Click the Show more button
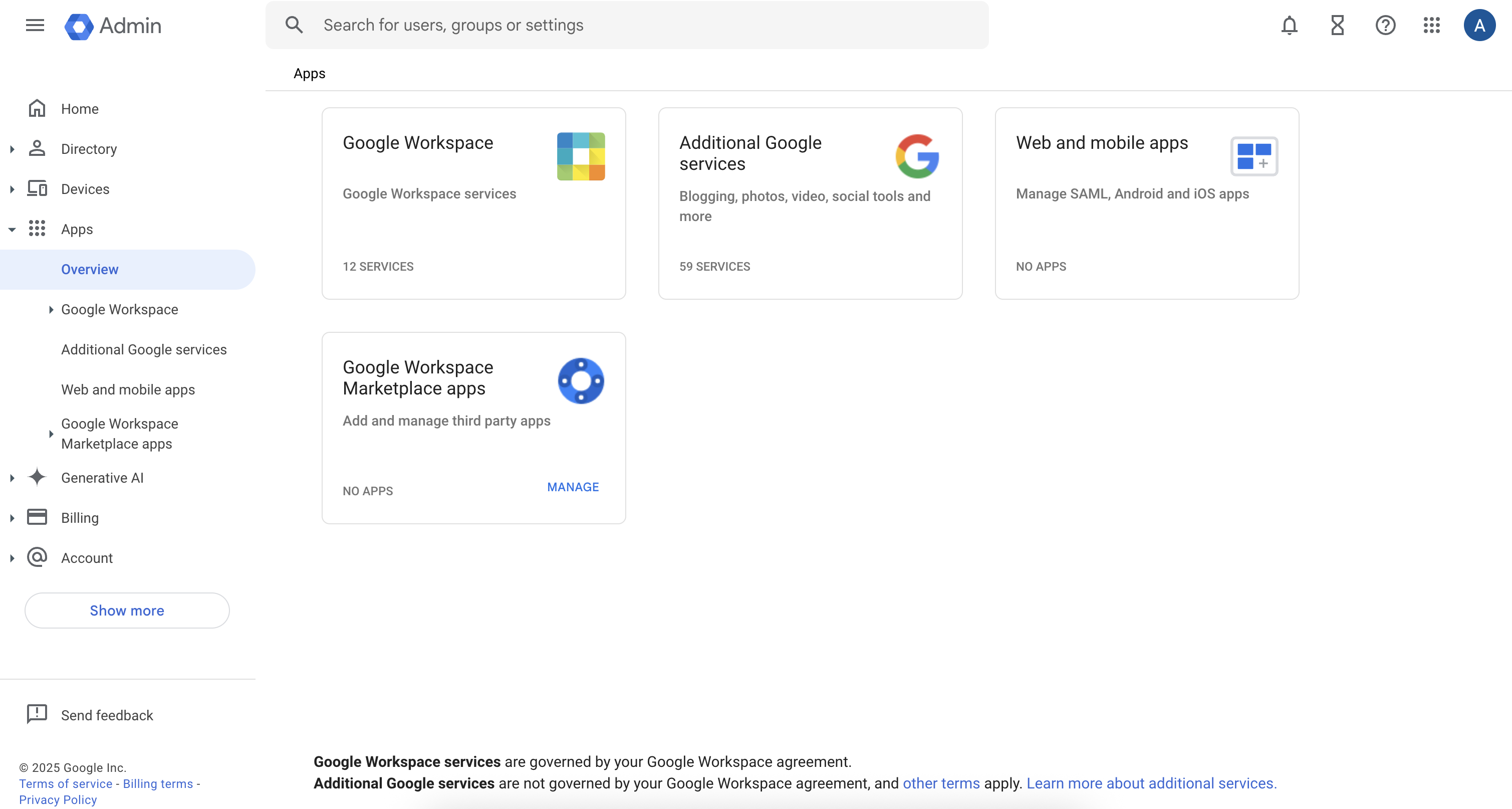Screen dimensions: 1512x809 point(127,610)
